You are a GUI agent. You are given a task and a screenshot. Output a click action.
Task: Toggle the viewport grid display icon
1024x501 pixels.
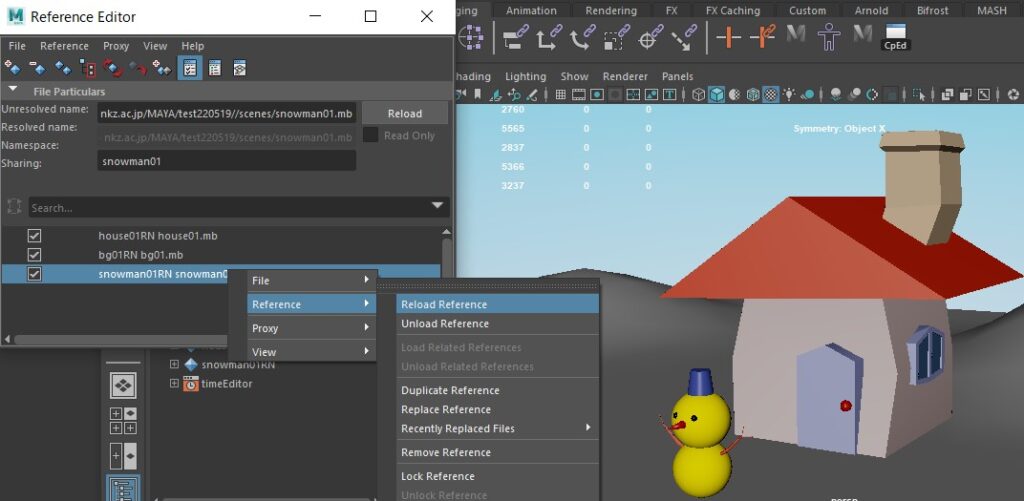(560, 95)
